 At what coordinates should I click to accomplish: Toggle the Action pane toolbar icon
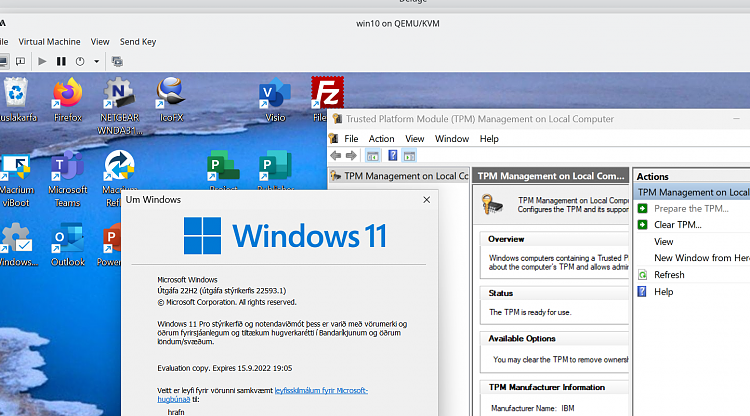point(409,155)
